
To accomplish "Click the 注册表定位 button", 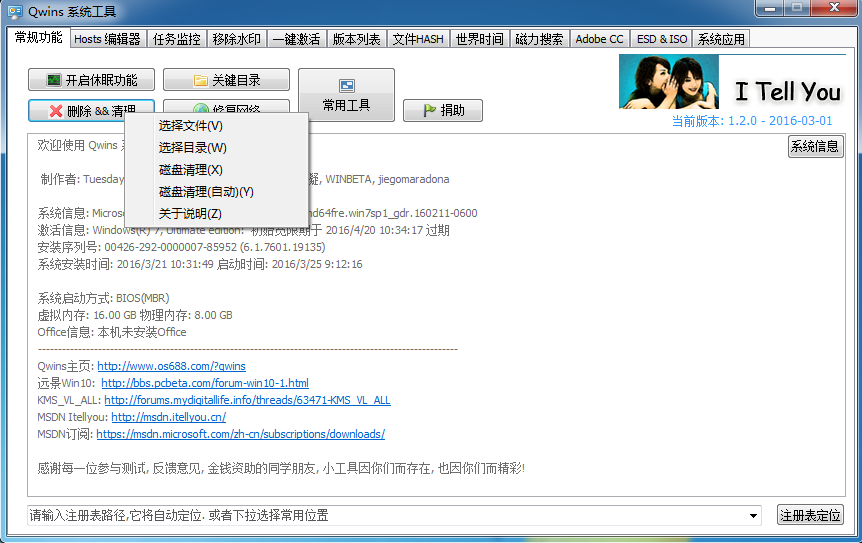I will (810, 516).
